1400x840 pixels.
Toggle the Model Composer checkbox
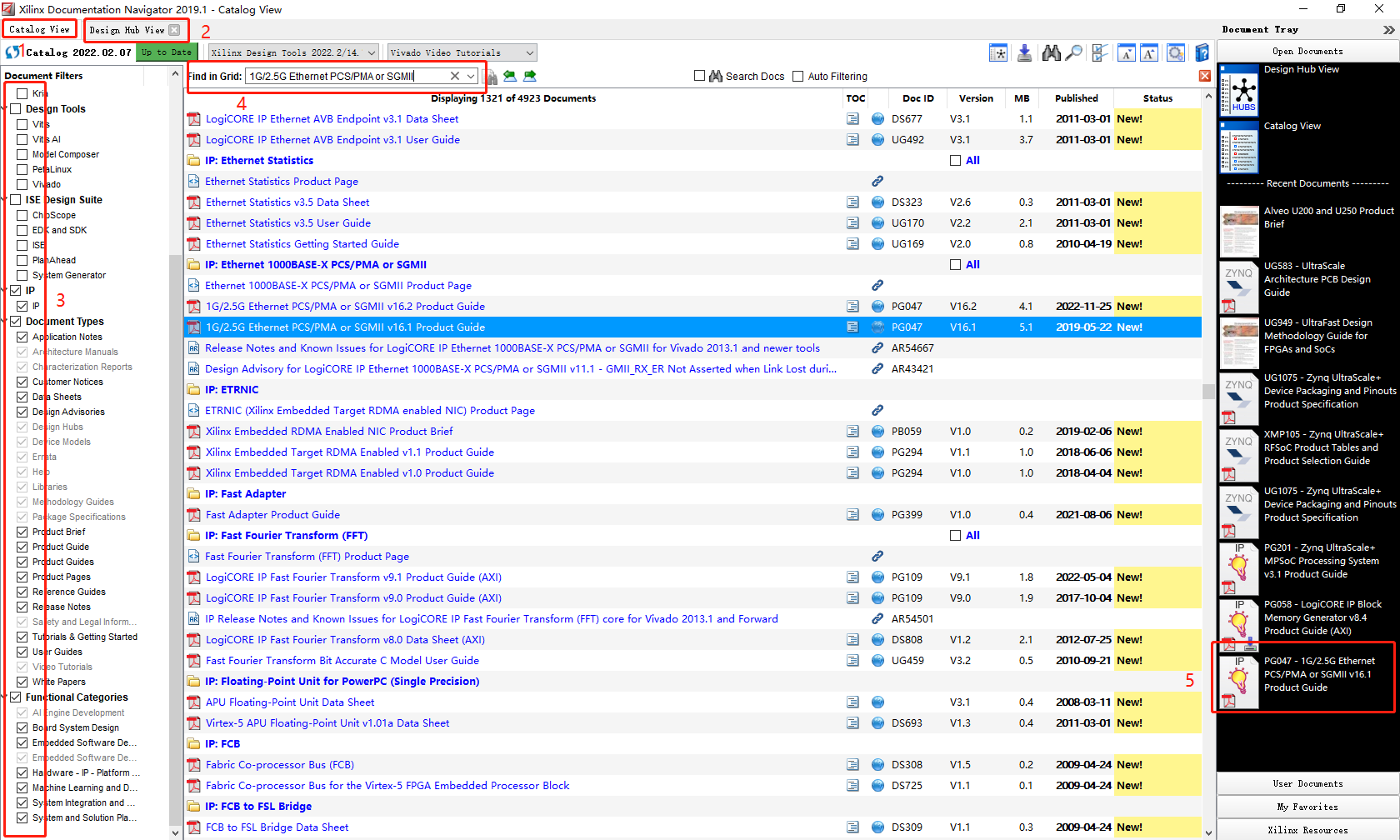[x=22, y=154]
